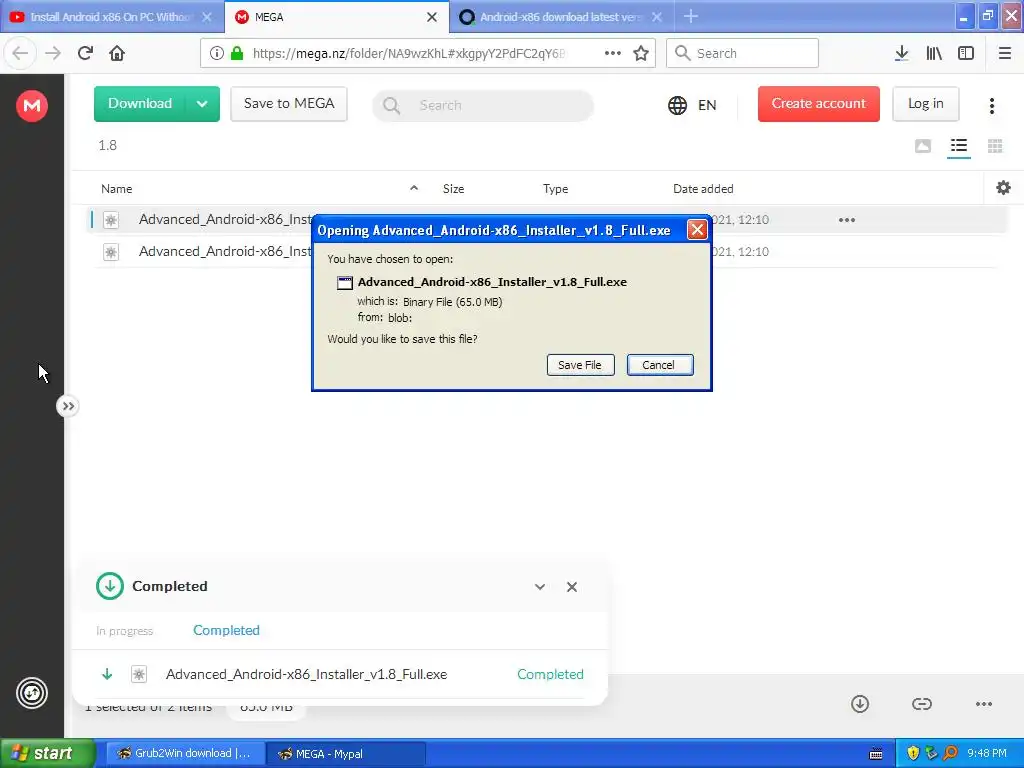Open the Download button dropdown arrow
The image size is (1024, 768).
[202, 104]
